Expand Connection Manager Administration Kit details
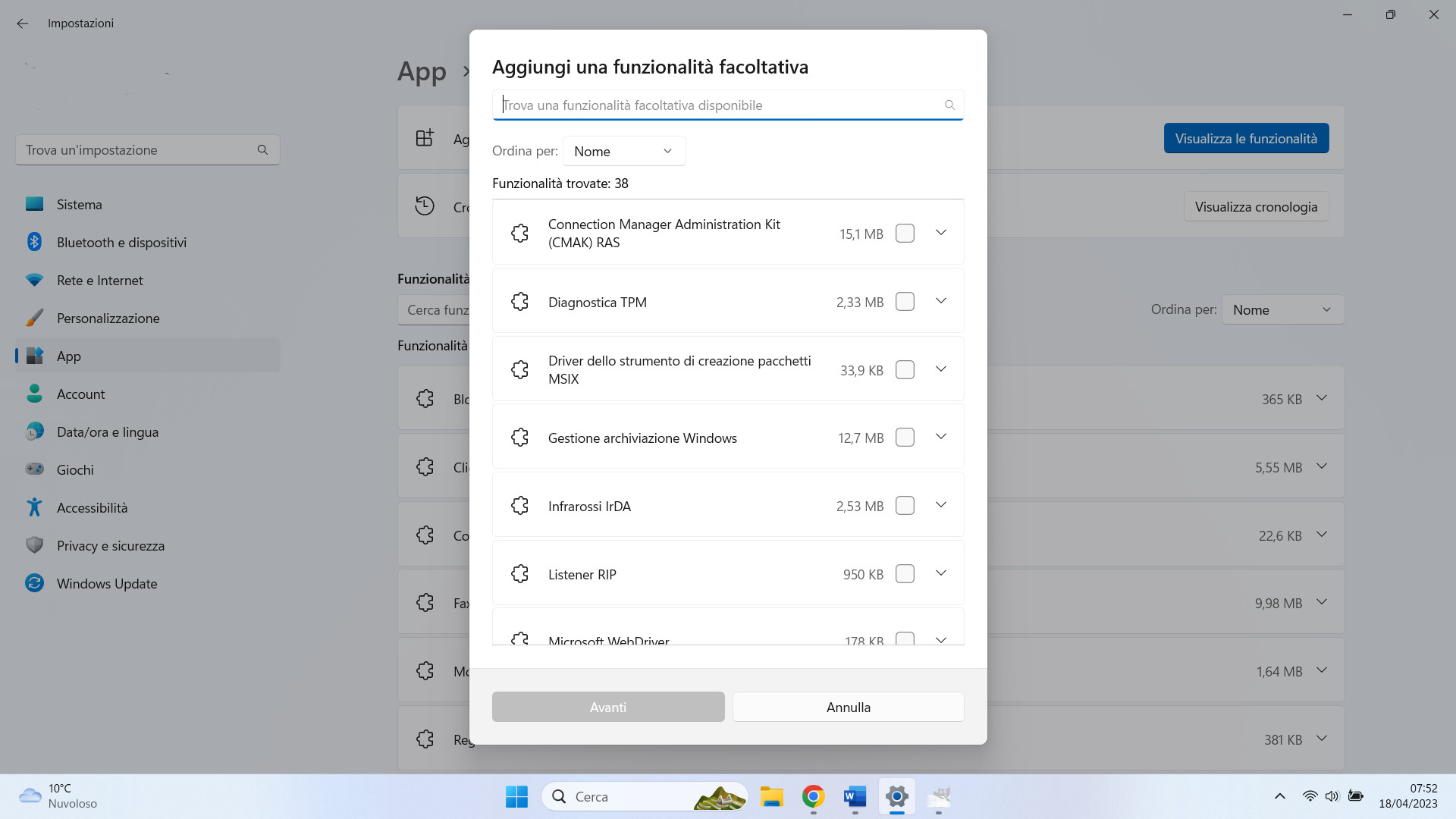The width and height of the screenshot is (1456, 819). (x=940, y=233)
